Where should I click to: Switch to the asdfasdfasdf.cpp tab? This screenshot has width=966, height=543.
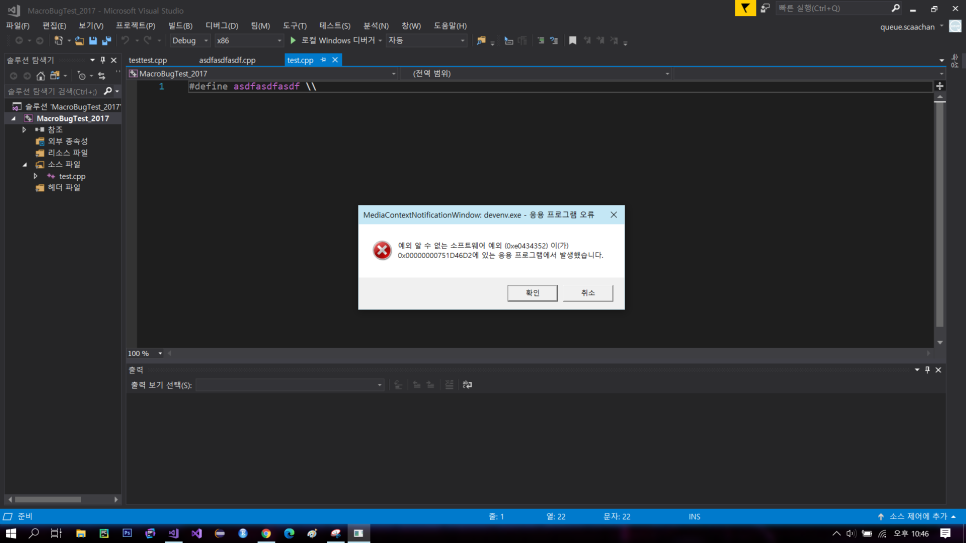tap(227, 60)
